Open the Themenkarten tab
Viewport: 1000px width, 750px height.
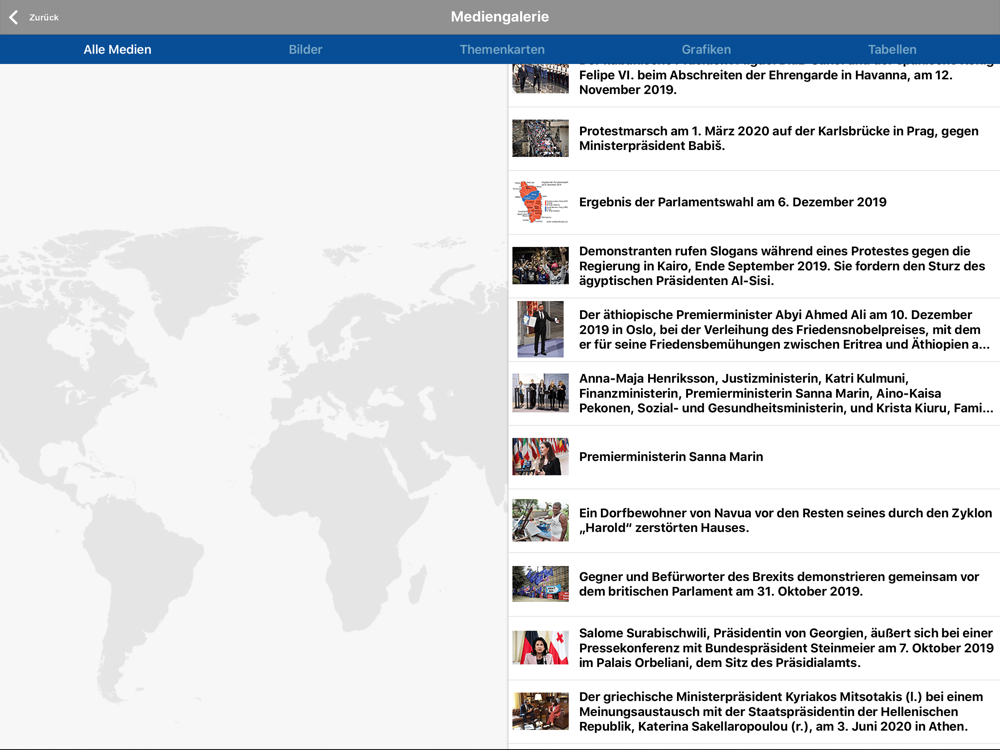(x=502, y=49)
